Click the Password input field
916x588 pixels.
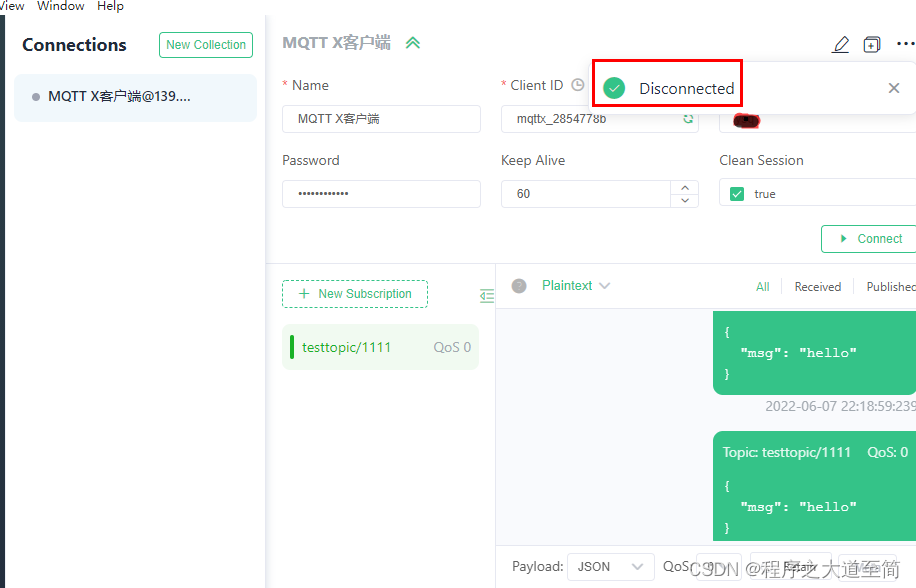click(381, 194)
